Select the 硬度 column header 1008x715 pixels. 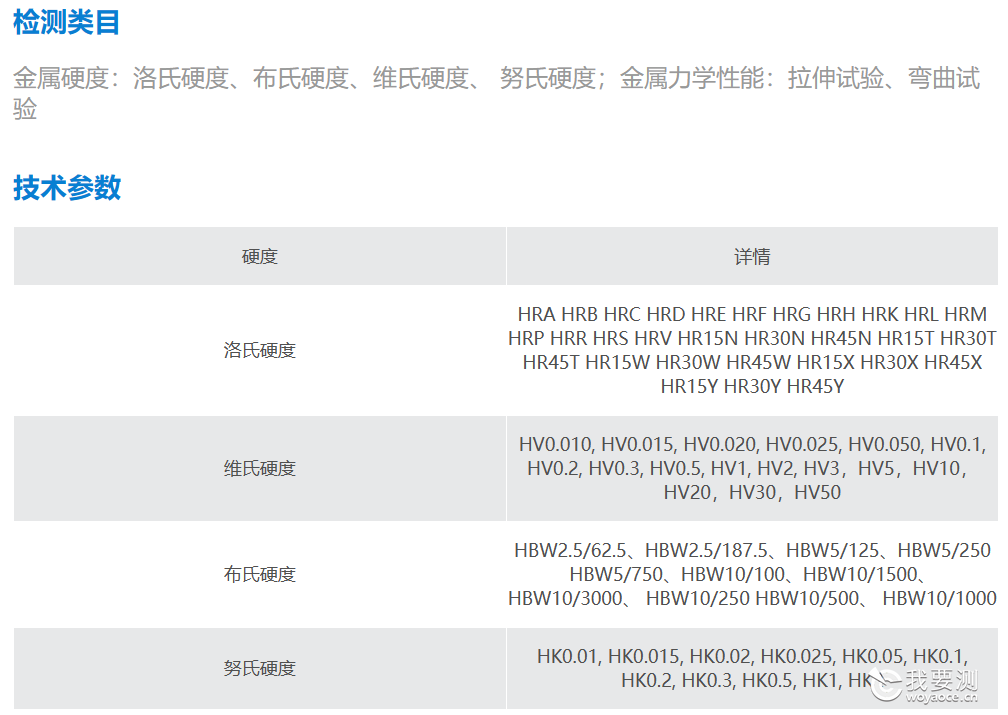tap(260, 257)
